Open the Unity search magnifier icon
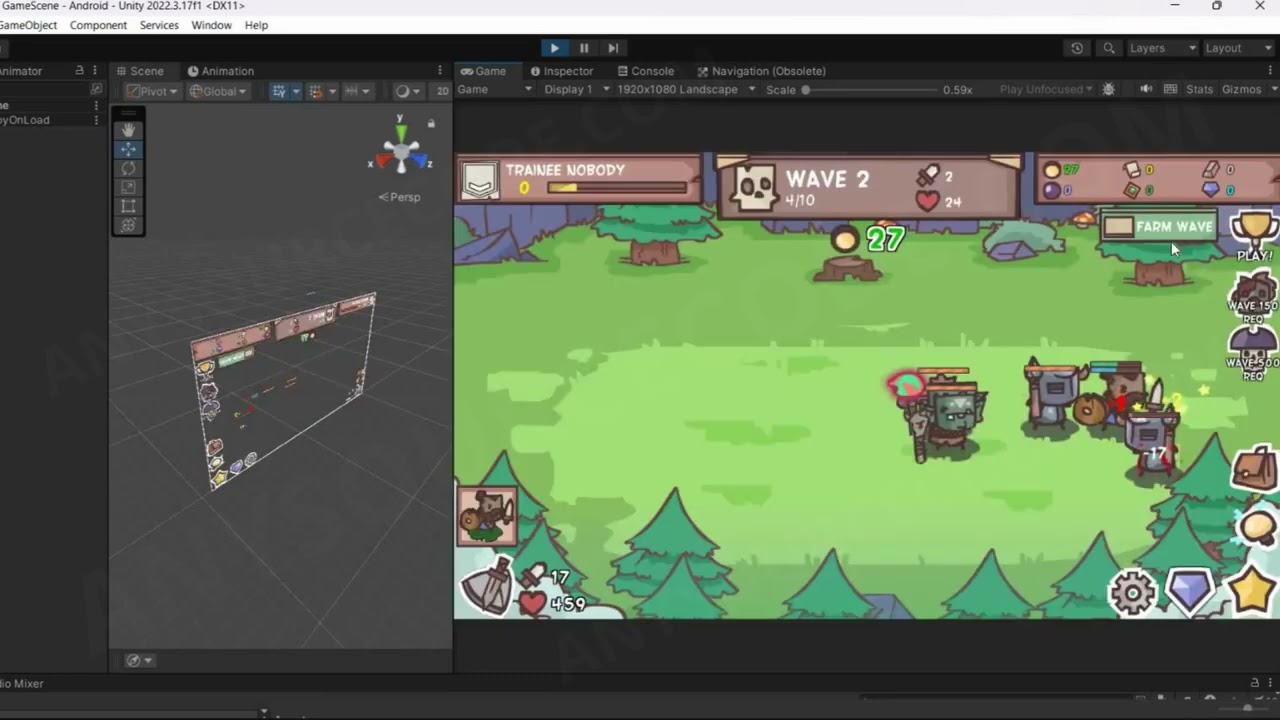 tap(1109, 48)
